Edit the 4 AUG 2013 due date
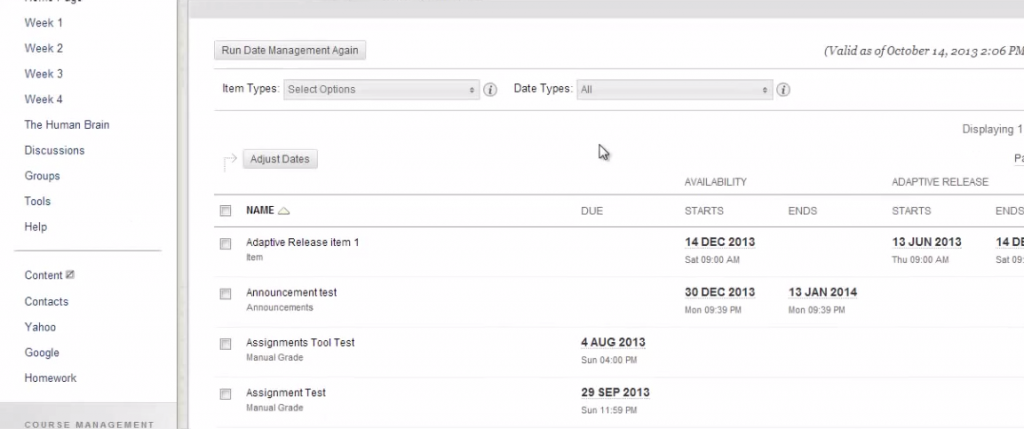1024x429 pixels. point(613,342)
